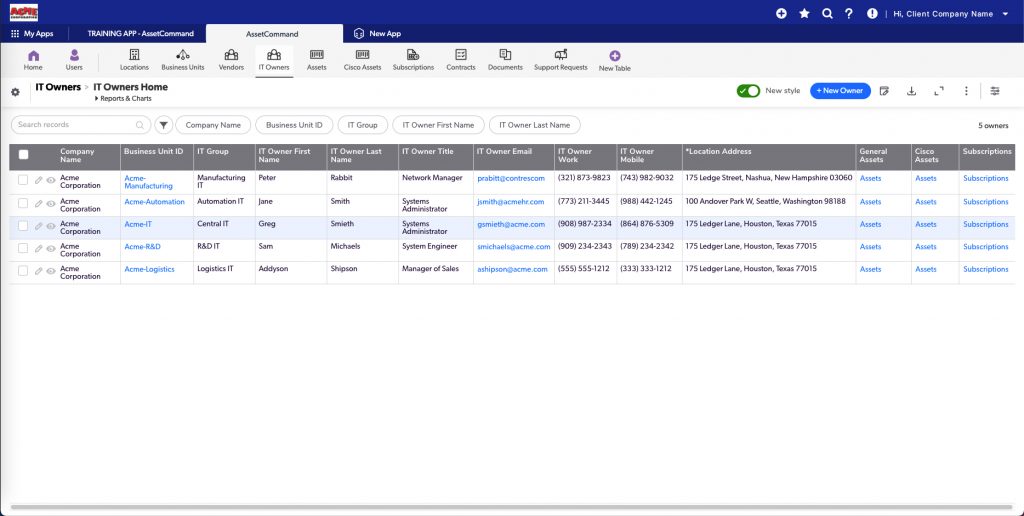Click the horizontal scrollbar at bottom

(x=512, y=507)
